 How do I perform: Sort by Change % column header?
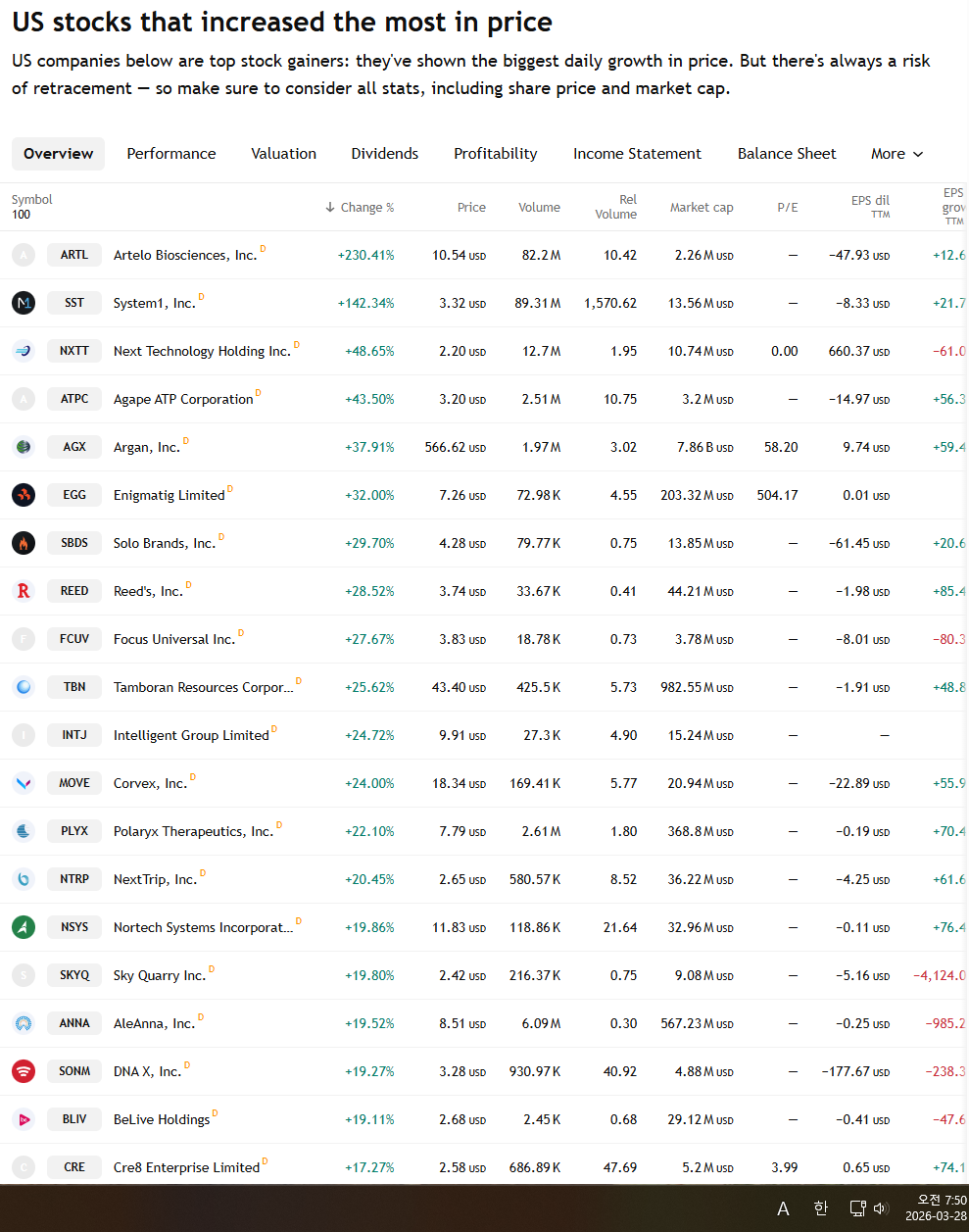coord(360,207)
